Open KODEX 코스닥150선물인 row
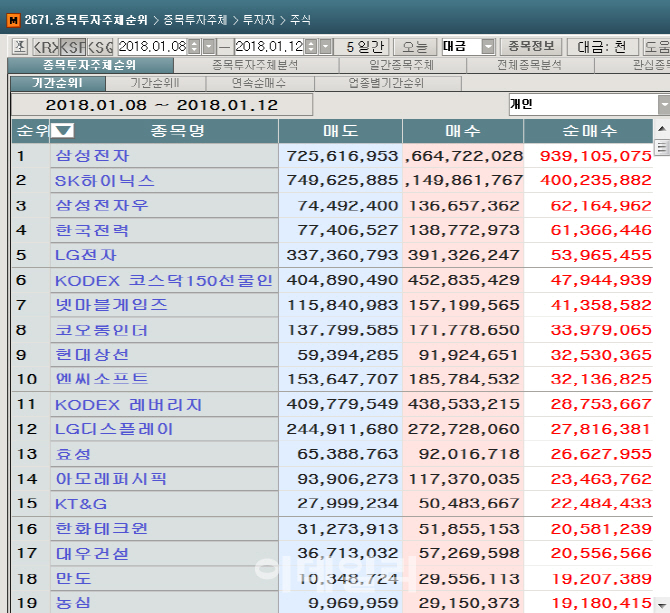 click(164, 280)
